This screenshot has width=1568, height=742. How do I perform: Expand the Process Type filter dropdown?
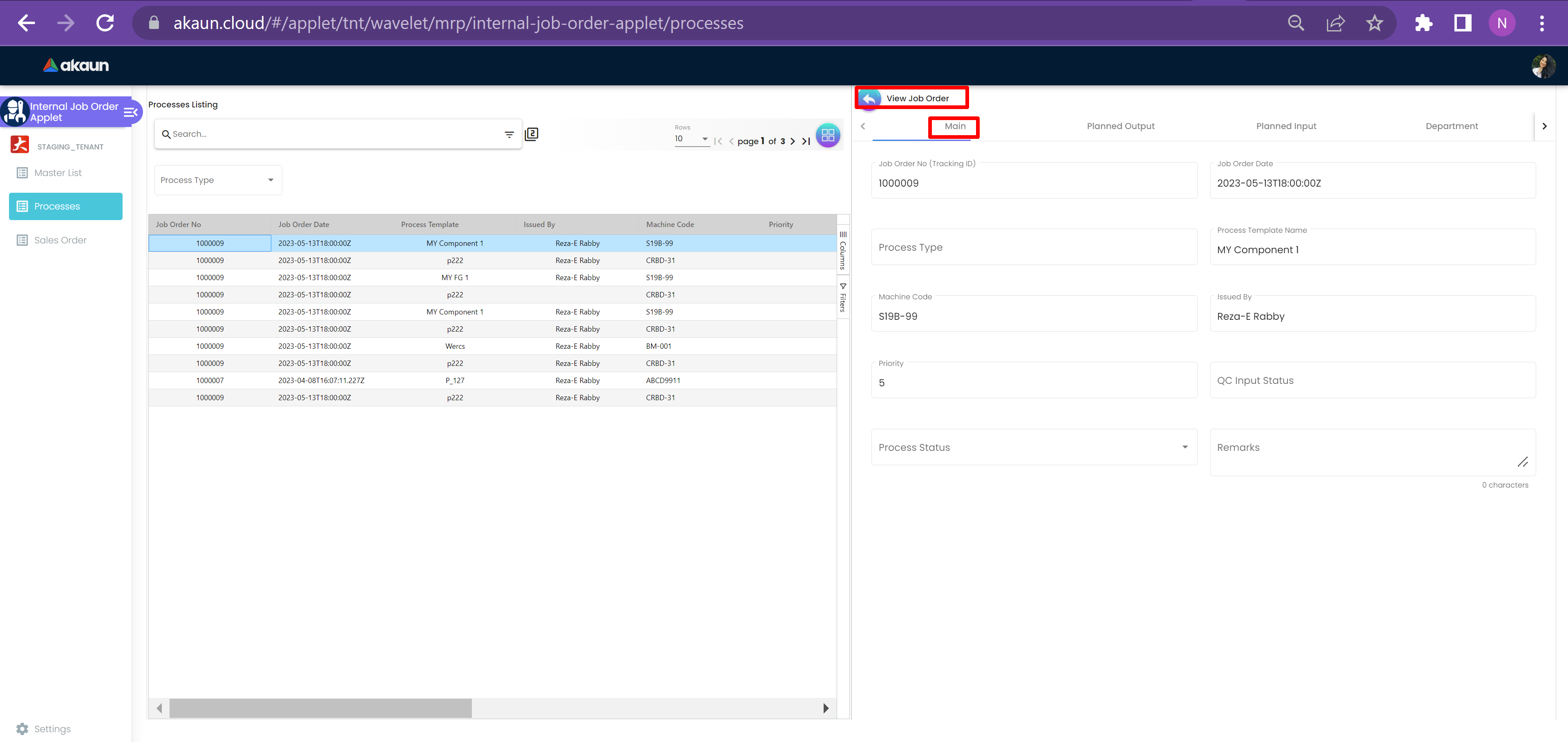click(218, 180)
